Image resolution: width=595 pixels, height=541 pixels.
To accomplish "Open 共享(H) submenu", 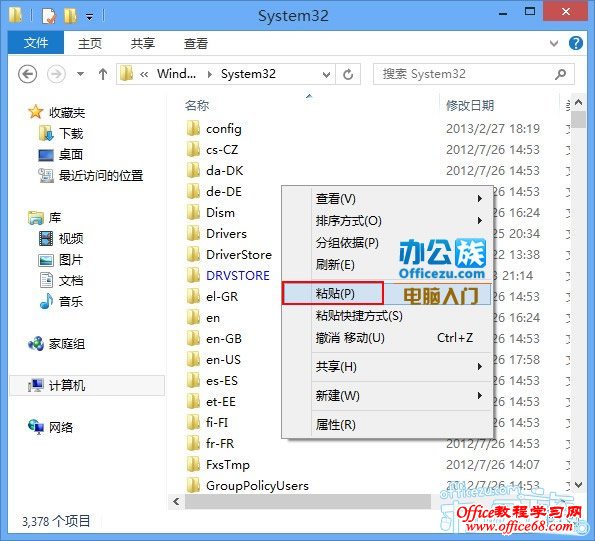I will point(387,366).
